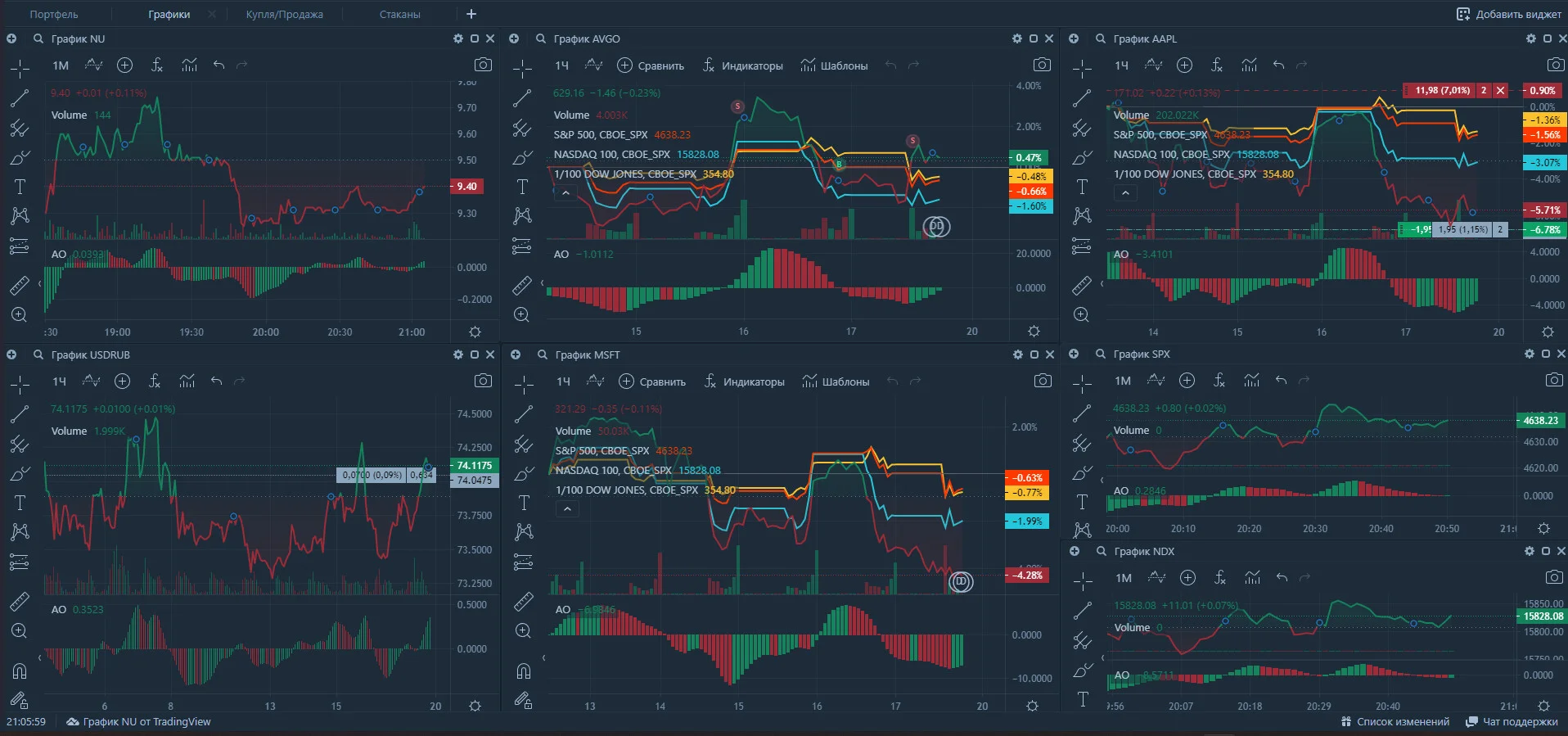Open Чат поддержки in the status bar
1568x736 pixels.
(1512, 722)
